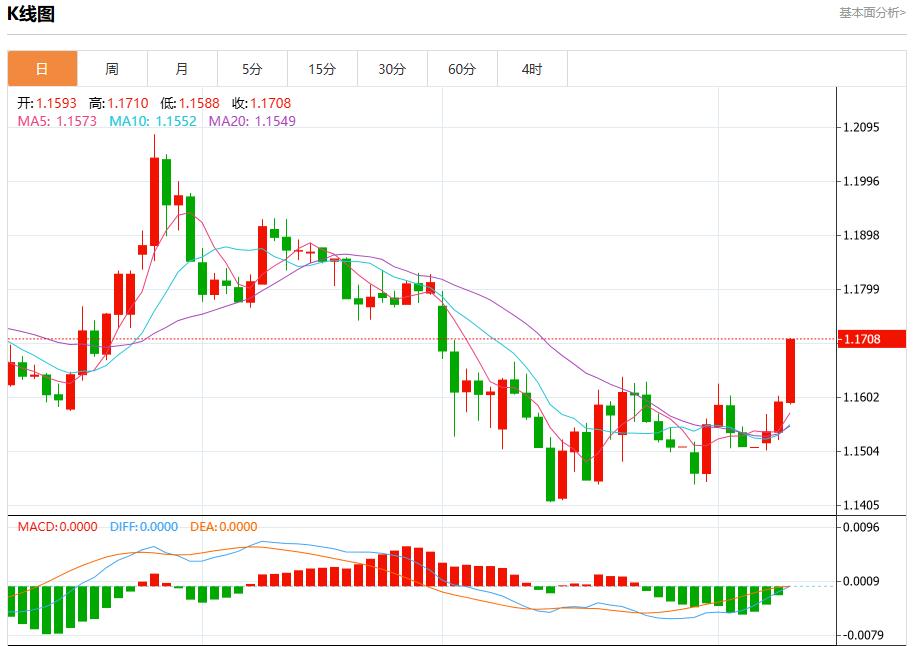Choose the 15分 timeframe tab
Image resolution: width=915 pixels, height=646 pixels.
coord(322,69)
